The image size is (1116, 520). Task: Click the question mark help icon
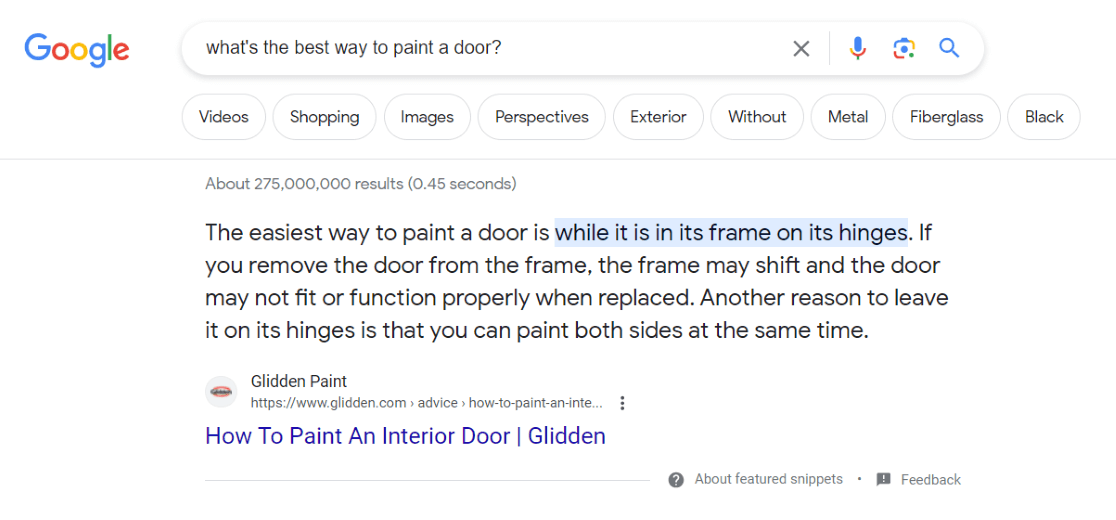[676, 479]
